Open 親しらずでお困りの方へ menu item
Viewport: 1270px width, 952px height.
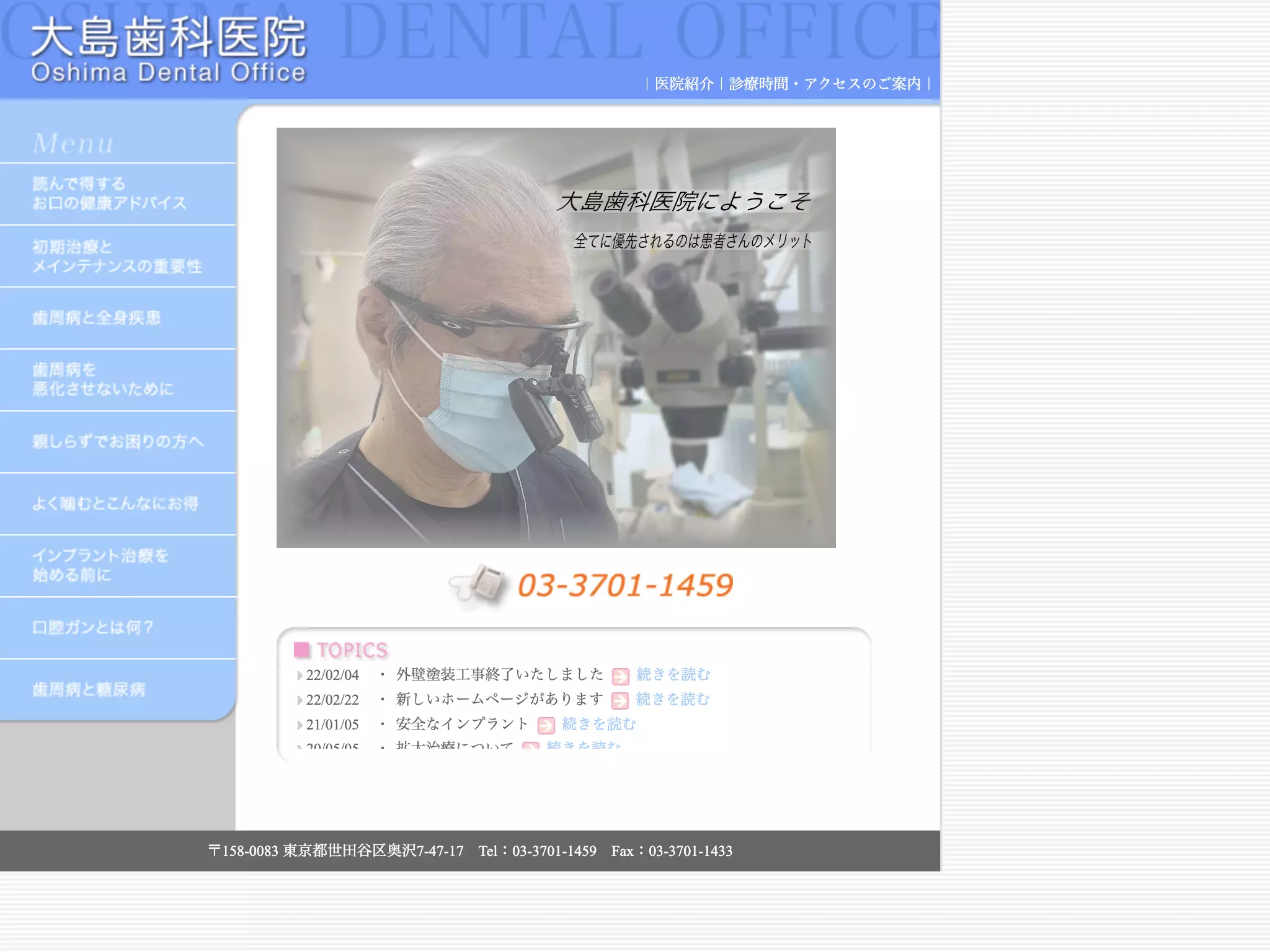(x=118, y=442)
